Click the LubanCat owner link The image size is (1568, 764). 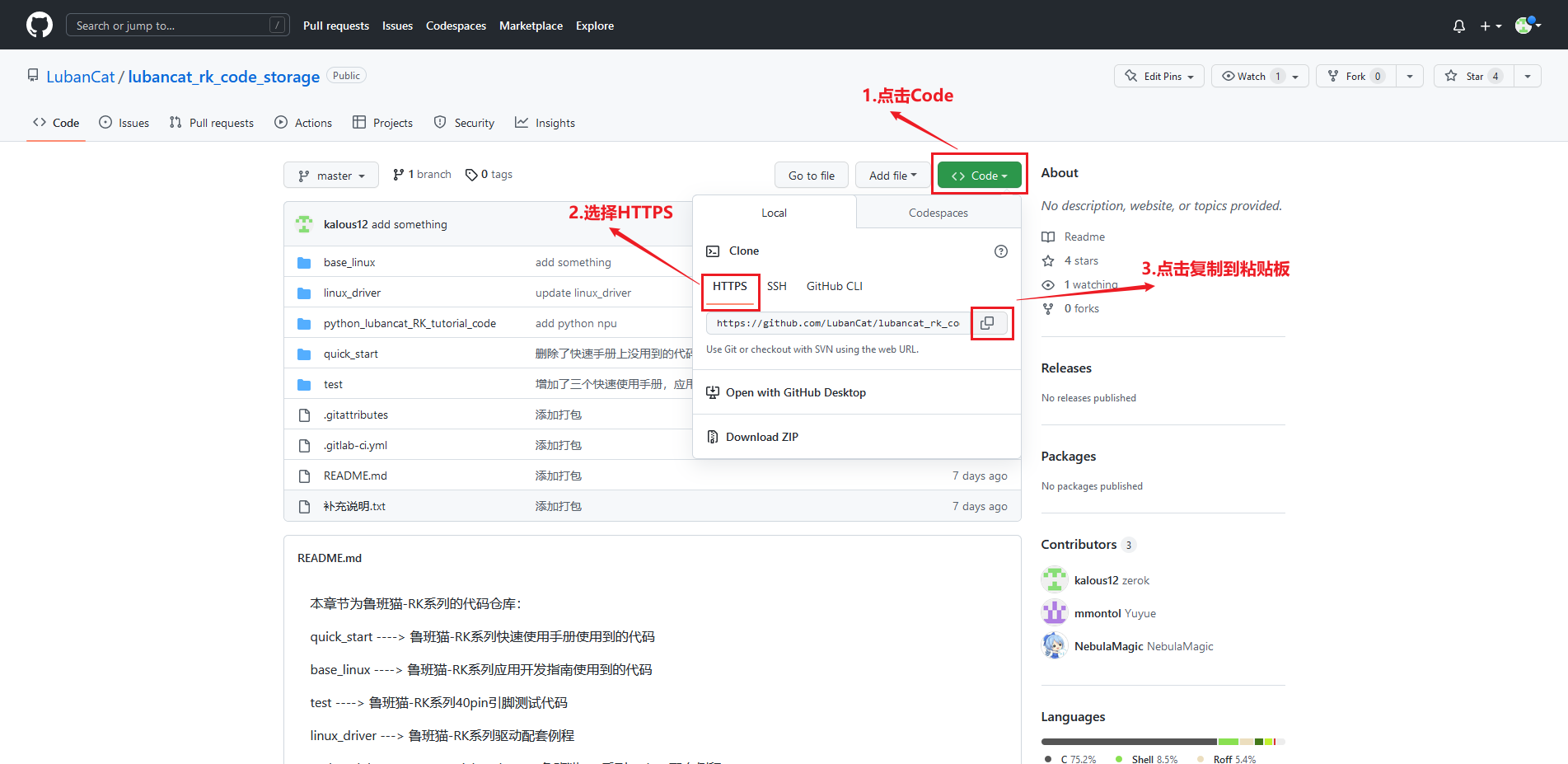81,77
